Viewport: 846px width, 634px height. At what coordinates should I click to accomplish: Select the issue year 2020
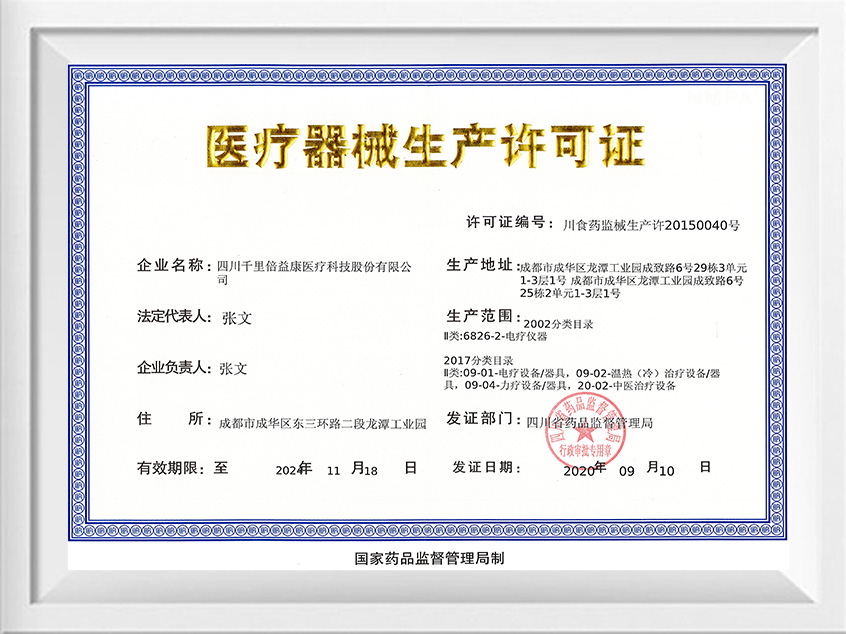click(x=578, y=472)
